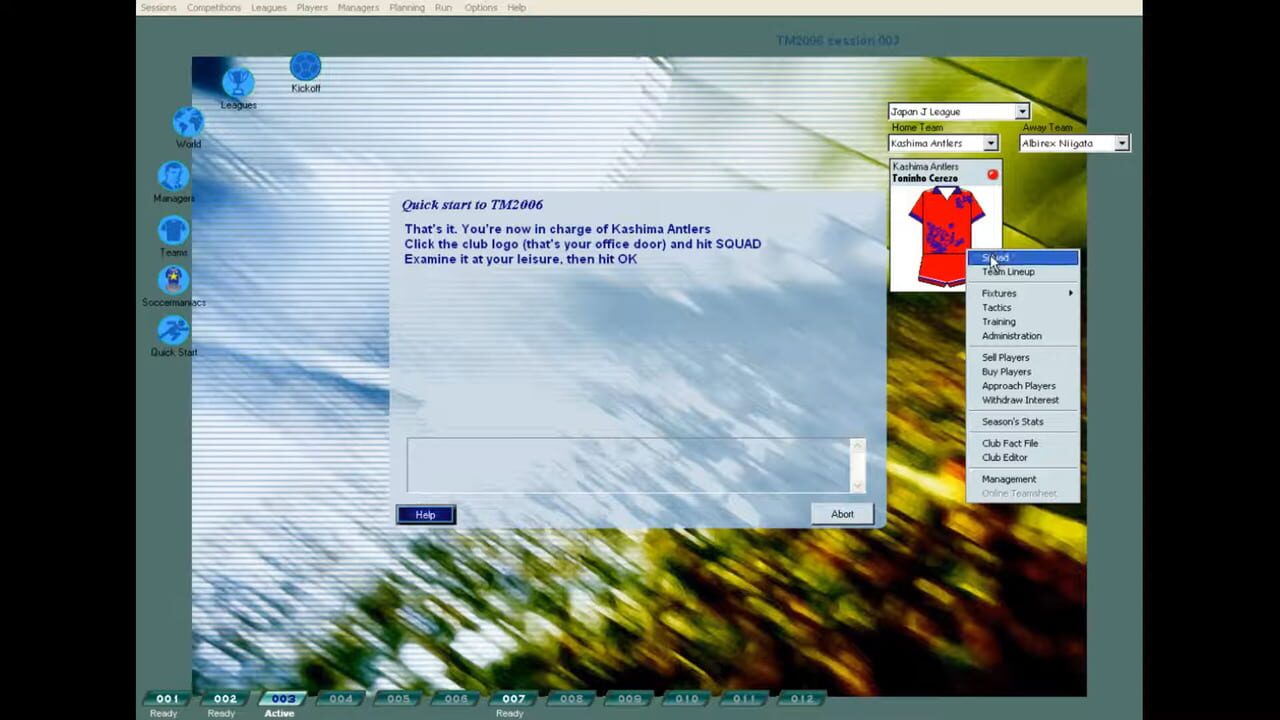Open the Away Team Albirex Niigata dropdown

(x=1121, y=143)
